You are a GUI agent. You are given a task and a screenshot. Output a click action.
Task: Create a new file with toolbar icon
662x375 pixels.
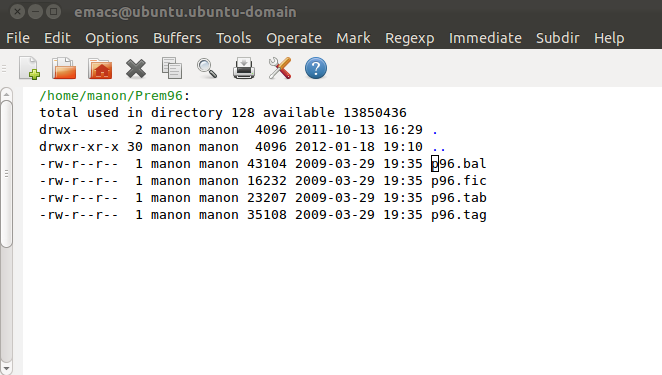29,68
